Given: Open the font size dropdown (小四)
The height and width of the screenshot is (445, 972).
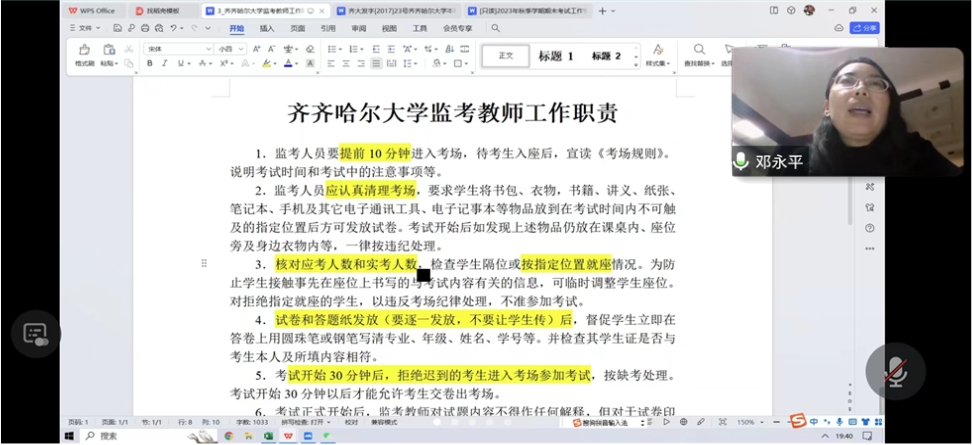Looking at the screenshot, I should (231, 48).
